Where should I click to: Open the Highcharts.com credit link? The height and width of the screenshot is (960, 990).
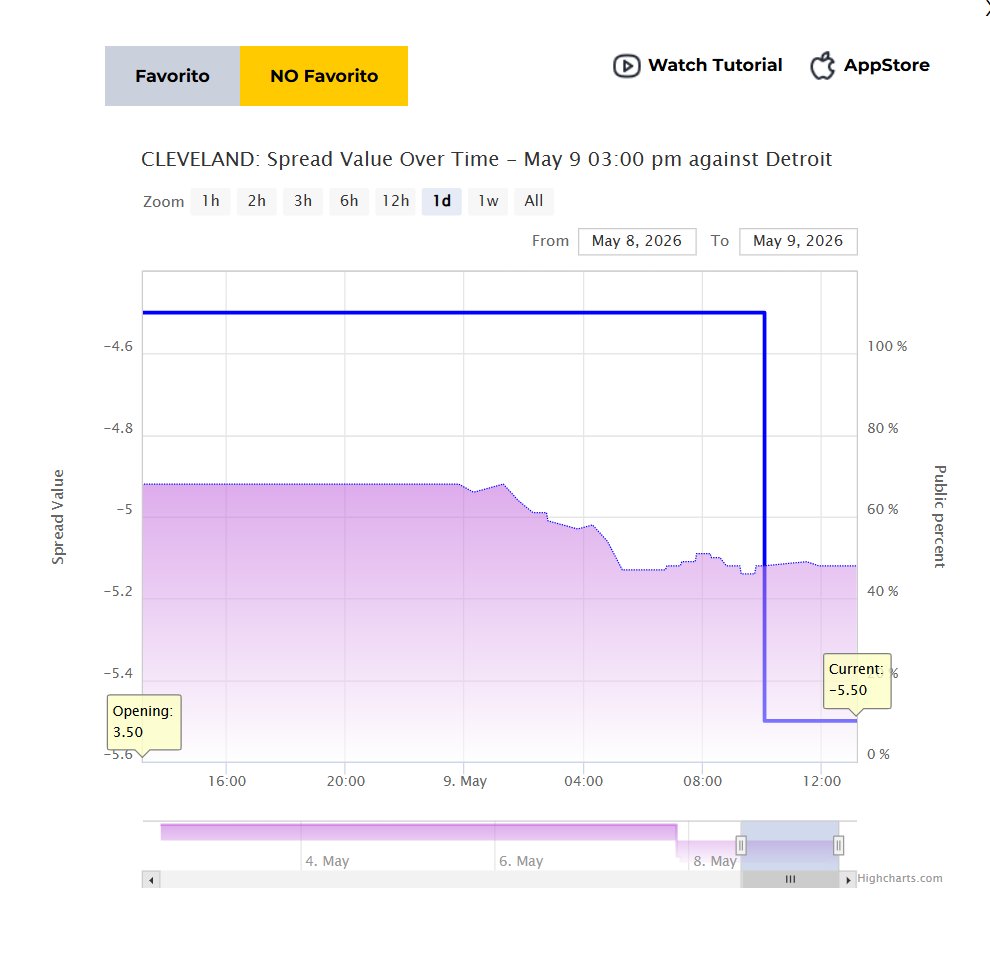[x=900, y=879]
